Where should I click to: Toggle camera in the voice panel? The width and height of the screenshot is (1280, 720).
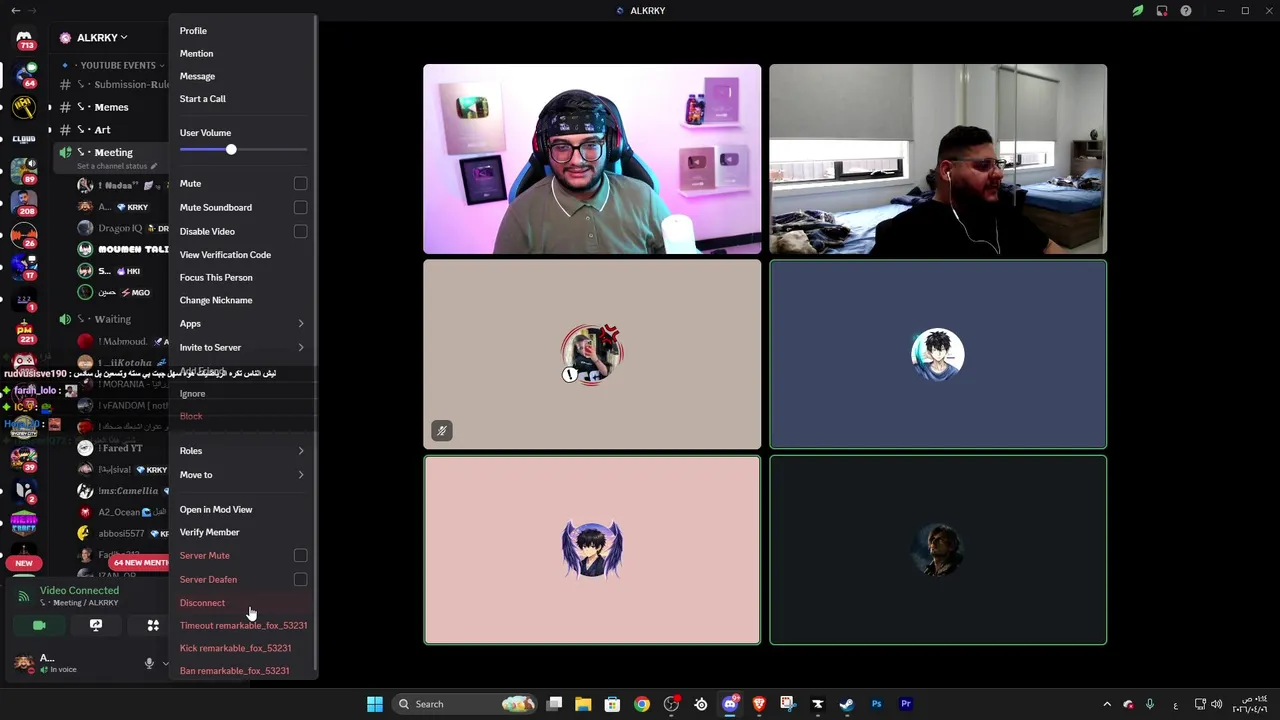click(39, 625)
